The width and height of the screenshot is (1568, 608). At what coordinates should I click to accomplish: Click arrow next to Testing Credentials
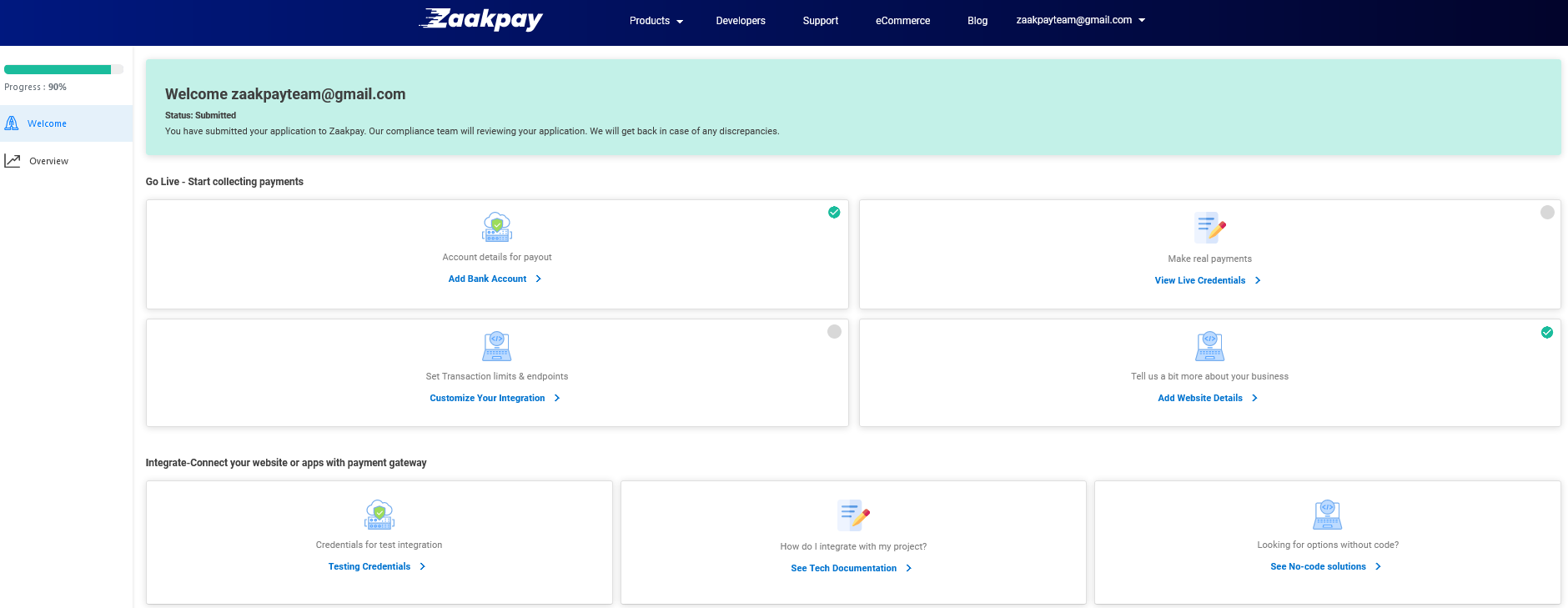[423, 566]
